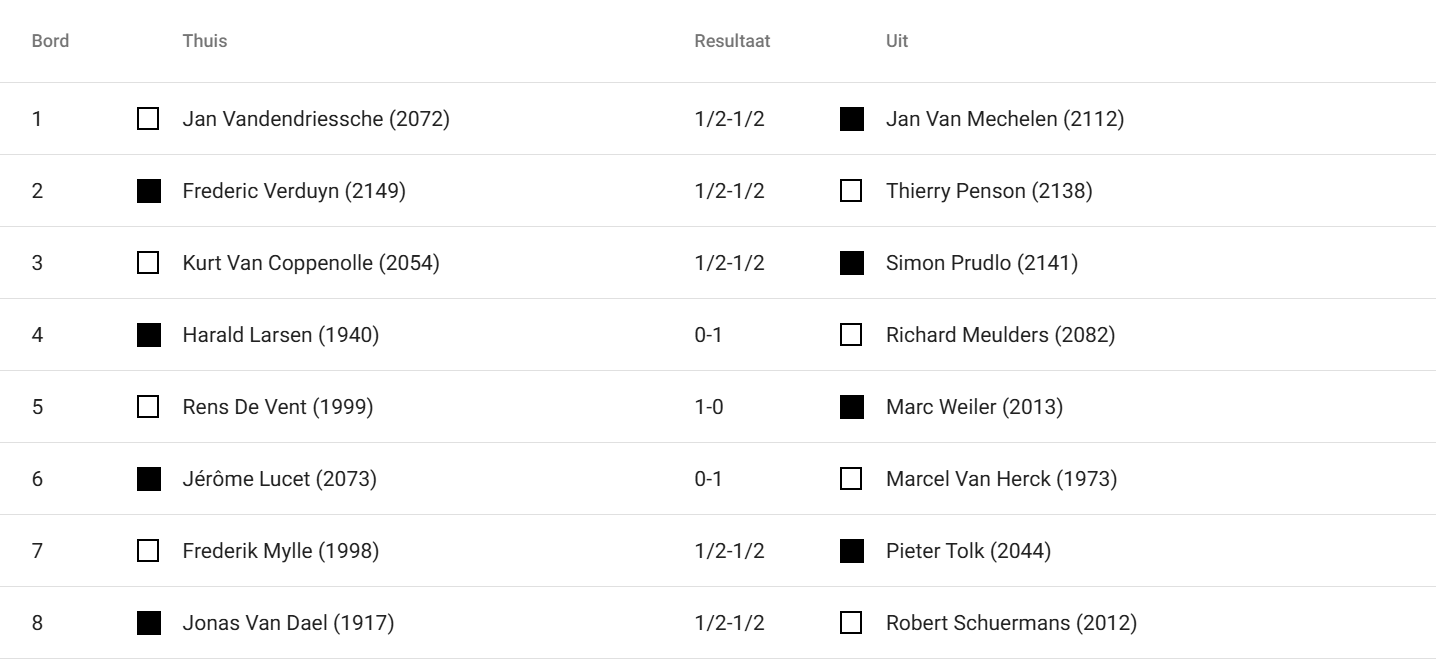The height and width of the screenshot is (660, 1436).
Task: Click black piece icon beside Jan Van Mechelen
Action: 852,119
